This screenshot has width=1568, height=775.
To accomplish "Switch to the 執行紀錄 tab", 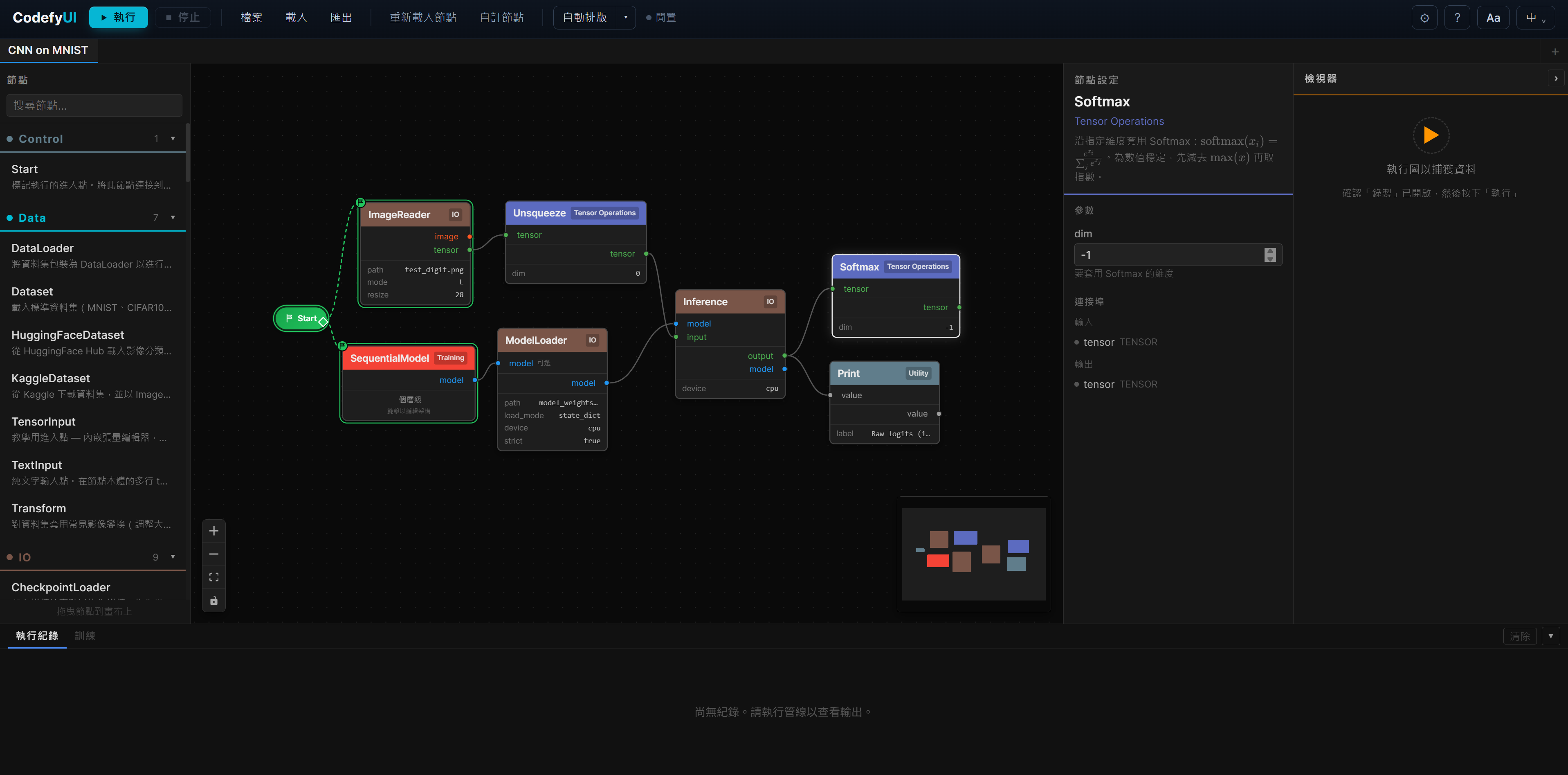I will coord(37,635).
